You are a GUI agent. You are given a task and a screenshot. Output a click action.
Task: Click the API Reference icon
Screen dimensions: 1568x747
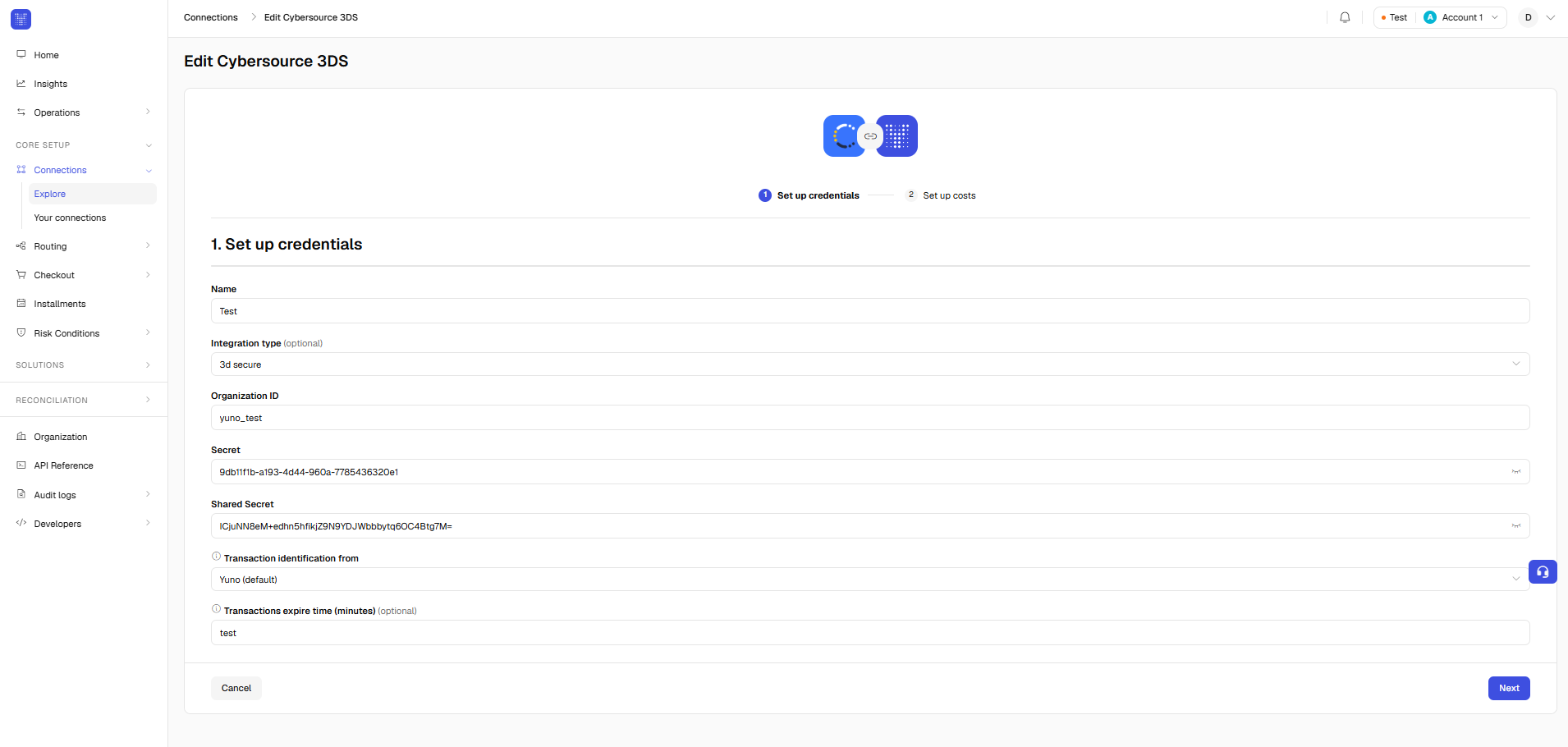[21, 465]
